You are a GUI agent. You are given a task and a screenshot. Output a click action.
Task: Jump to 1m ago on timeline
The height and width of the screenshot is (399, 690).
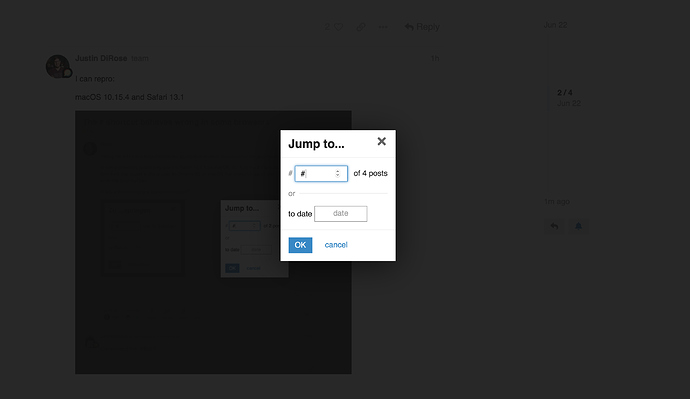557,201
